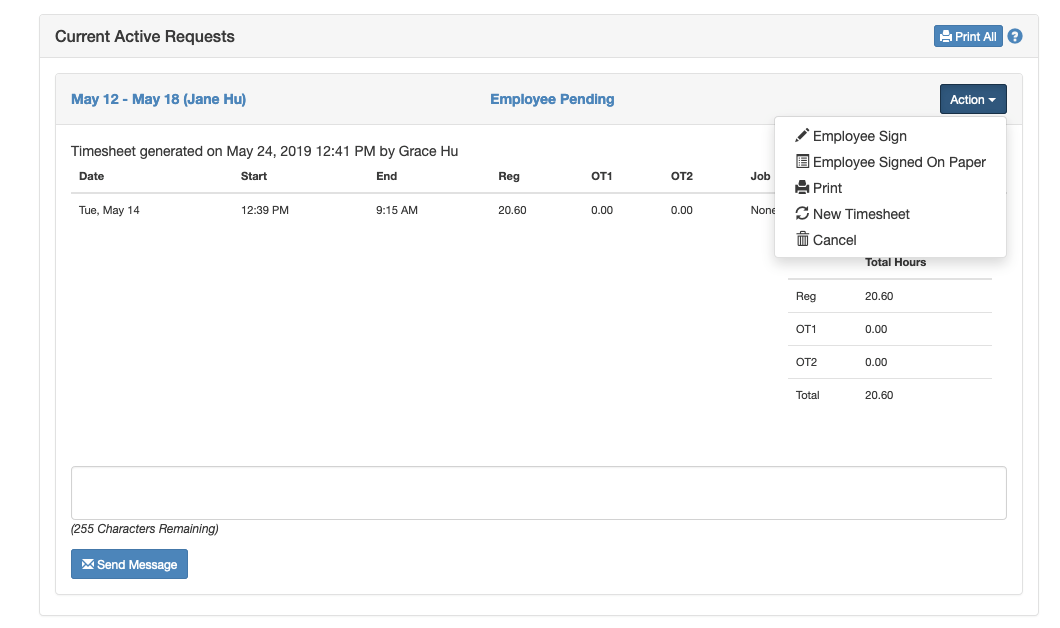
Task: Click the refresh icon for New Timesheet
Action: tap(802, 214)
